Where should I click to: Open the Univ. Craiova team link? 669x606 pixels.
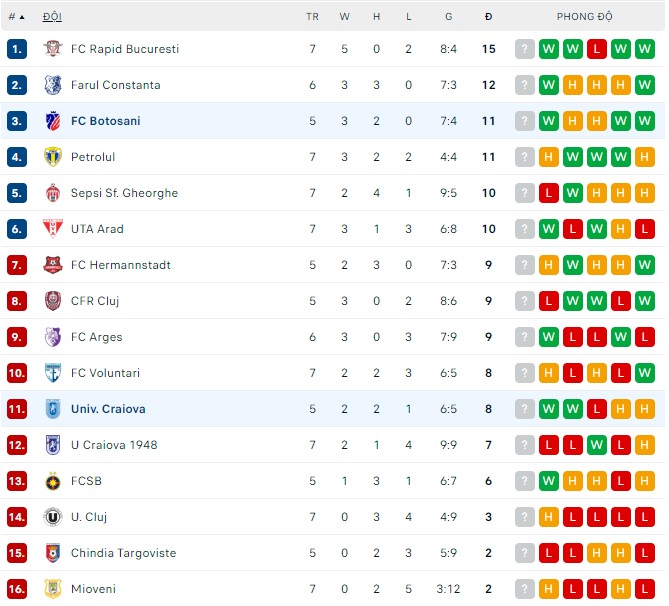[x=108, y=409]
